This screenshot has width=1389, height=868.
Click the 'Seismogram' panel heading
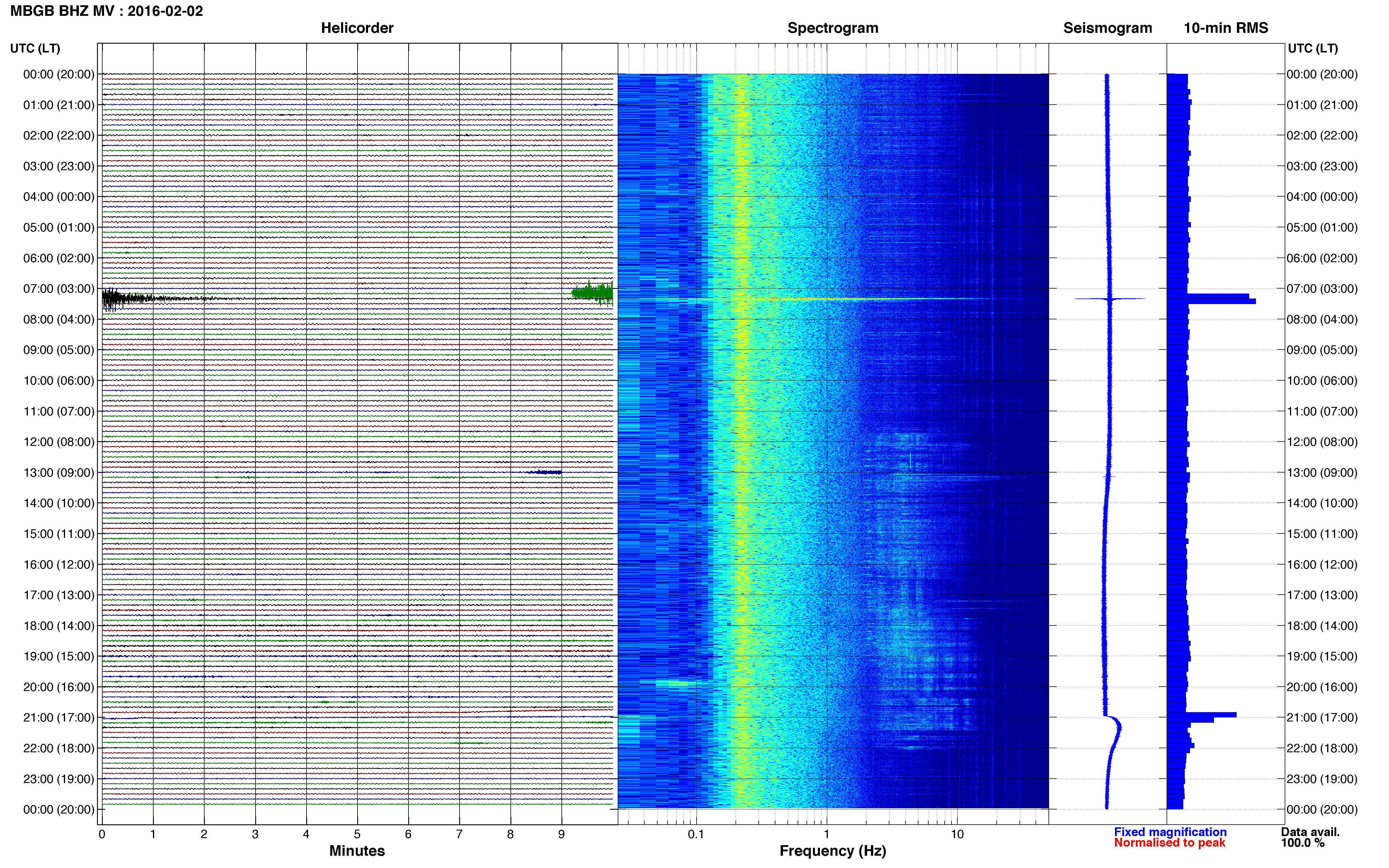click(x=1107, y=28)
